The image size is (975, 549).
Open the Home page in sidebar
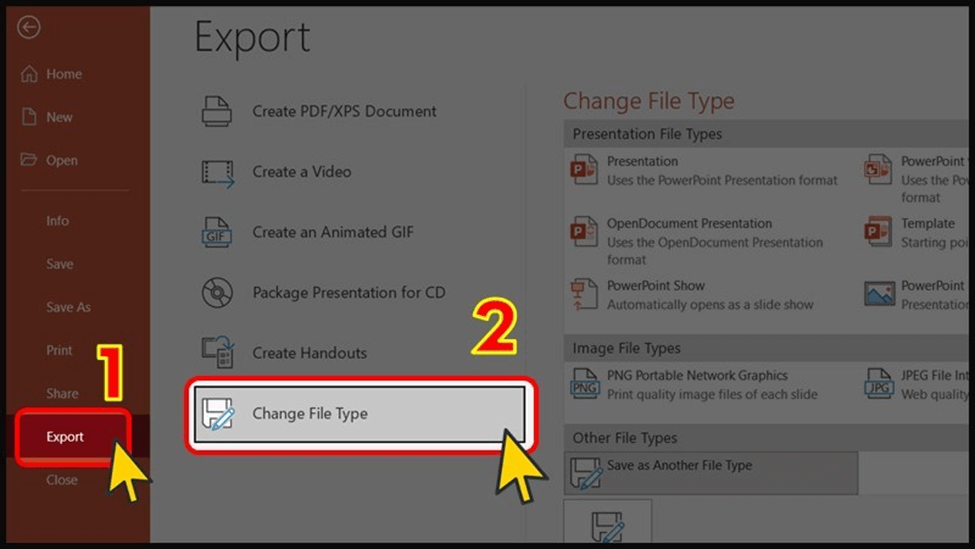point(64,74)
